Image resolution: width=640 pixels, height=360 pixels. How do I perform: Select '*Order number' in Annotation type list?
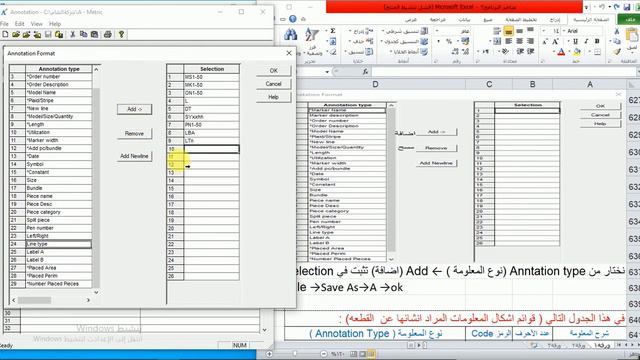click(x=58, y=77)
